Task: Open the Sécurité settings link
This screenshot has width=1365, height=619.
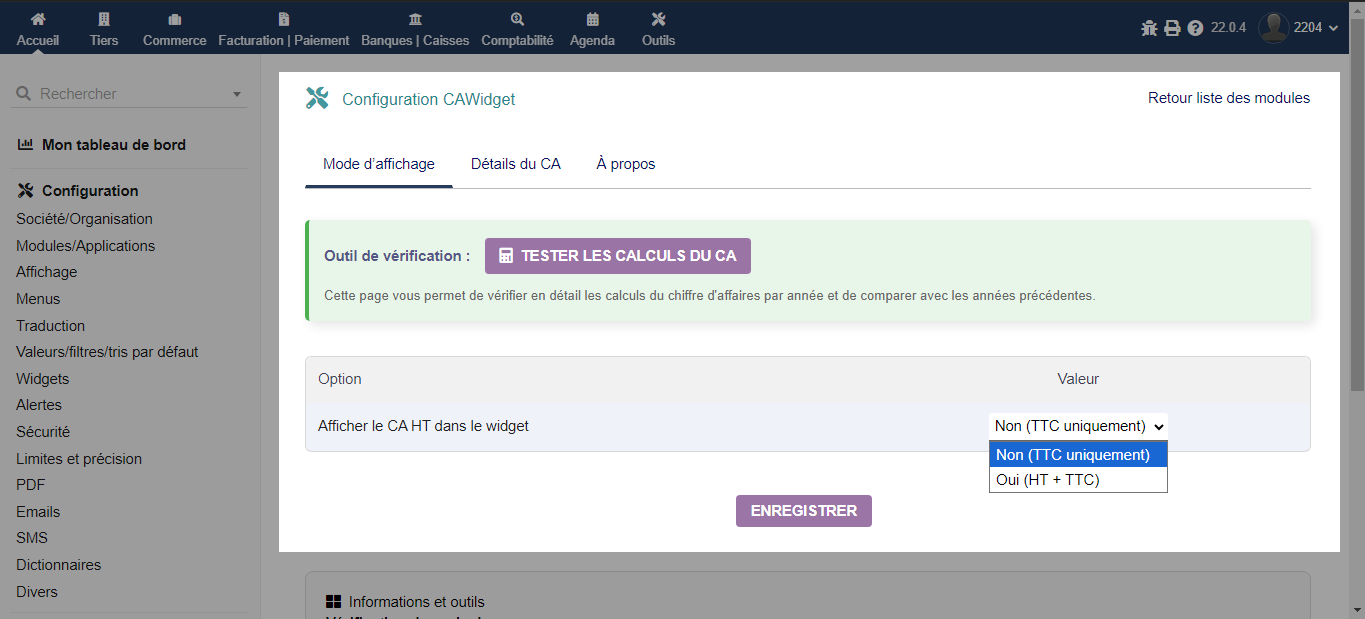Action: pyautogui.click(x=43, y=432)
